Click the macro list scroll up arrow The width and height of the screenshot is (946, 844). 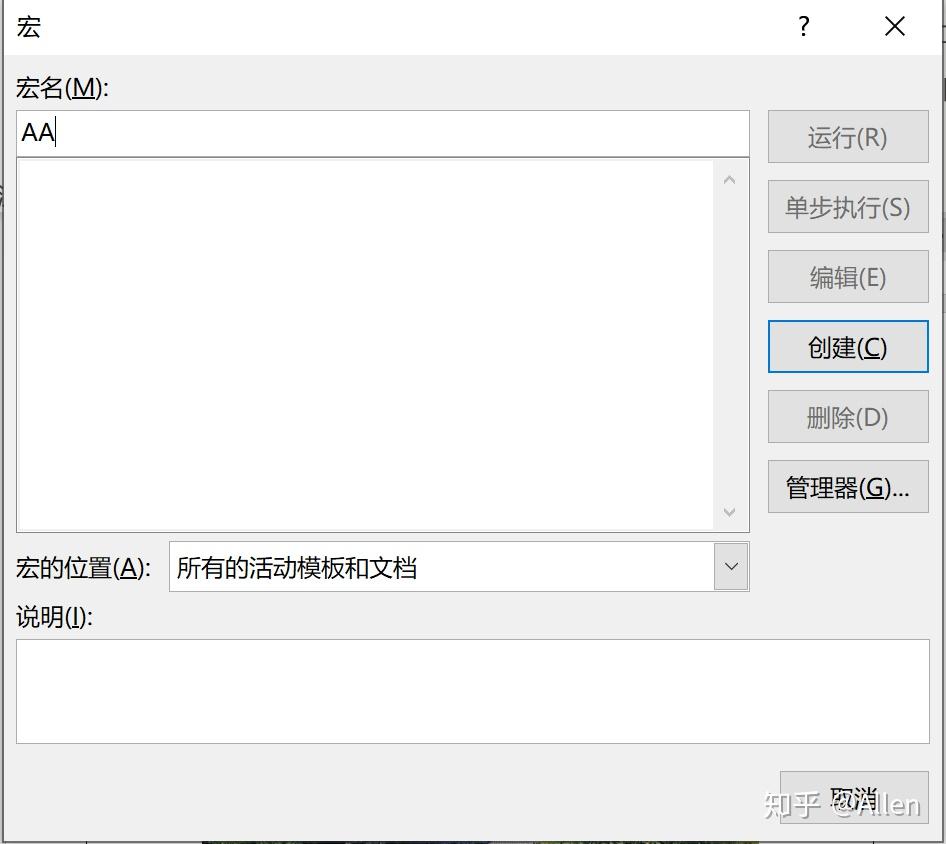(x=729, y=180)
